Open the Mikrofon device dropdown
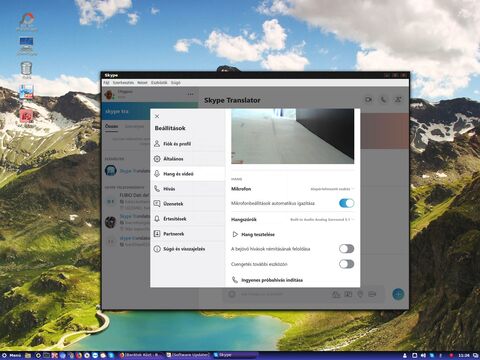 pos(332,189)
